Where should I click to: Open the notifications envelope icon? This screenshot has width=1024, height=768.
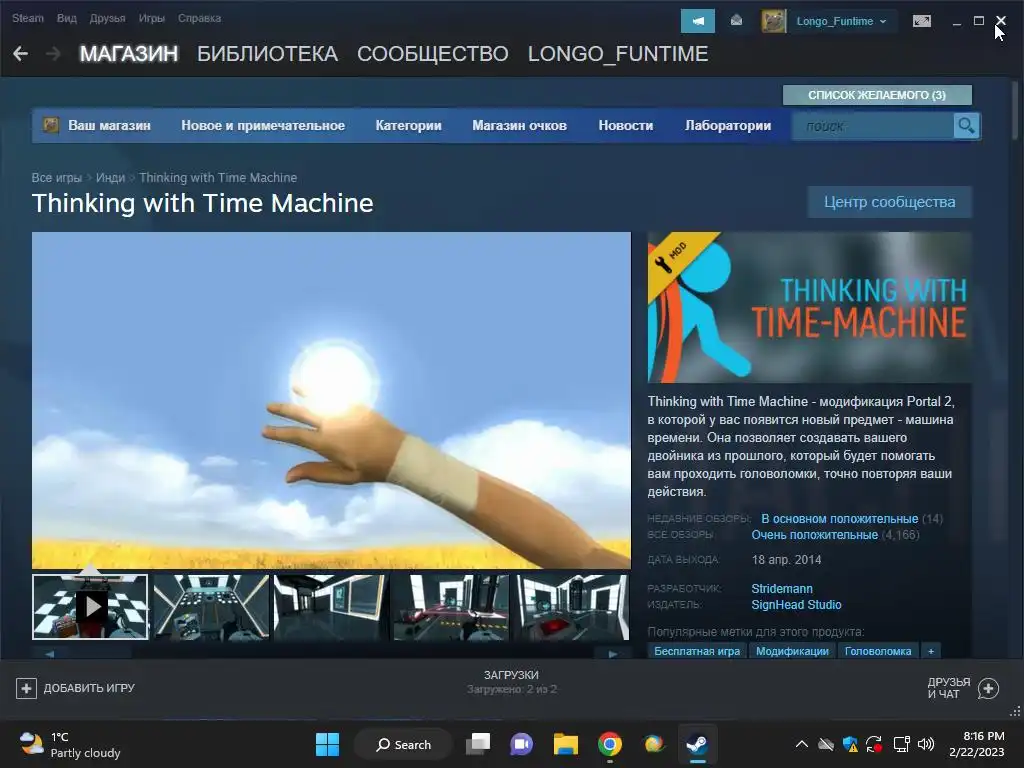pyautogui.click(x=736, y=21)
